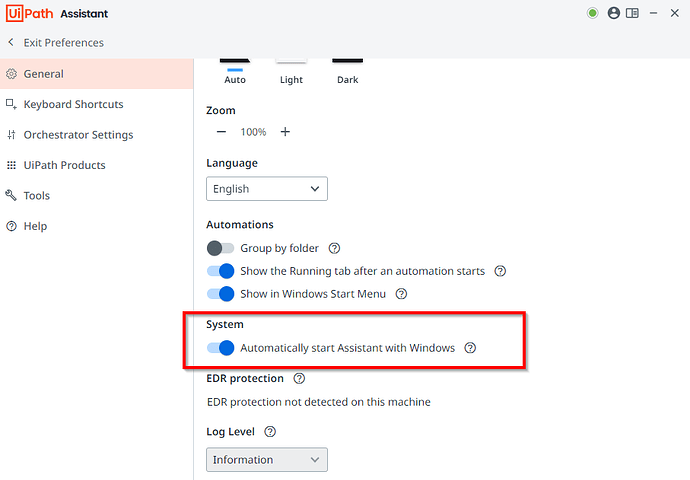Minimize the Assistant window

[653, 13]
